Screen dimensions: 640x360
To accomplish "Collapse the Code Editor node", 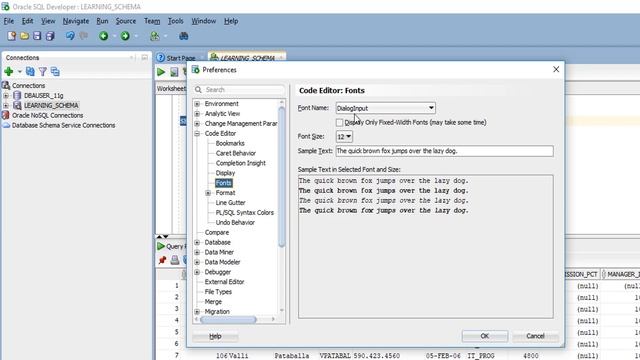I will pyautogui.click(x=197, y=133).
